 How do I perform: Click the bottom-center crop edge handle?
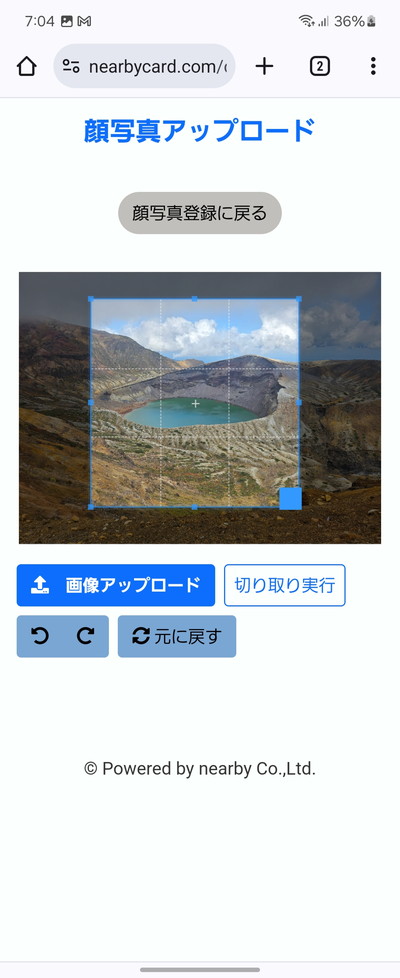point(195,507)
